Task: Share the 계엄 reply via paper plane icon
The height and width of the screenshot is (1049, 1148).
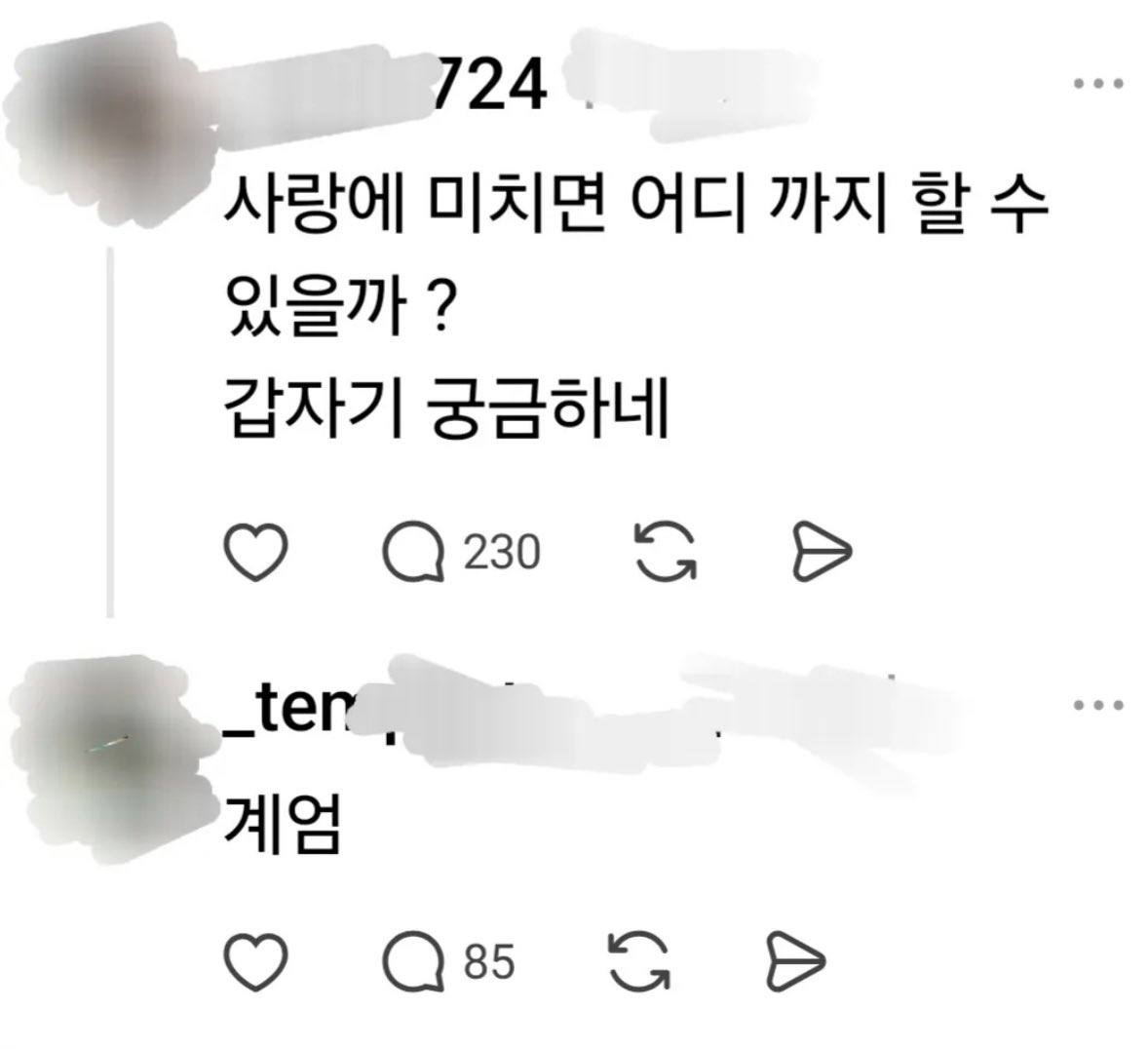Action: [796, 961]
